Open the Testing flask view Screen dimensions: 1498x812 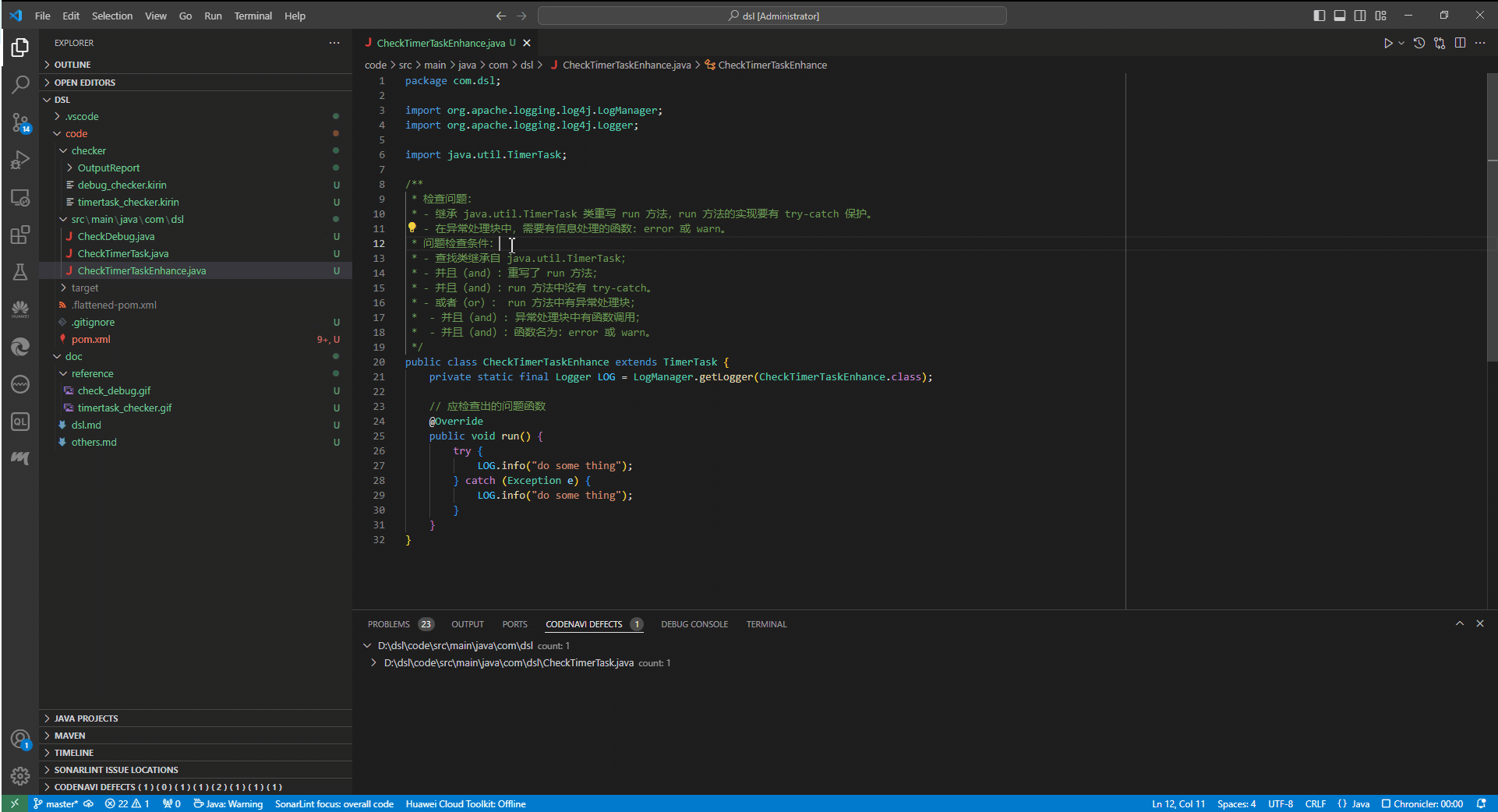pos(20,272)
